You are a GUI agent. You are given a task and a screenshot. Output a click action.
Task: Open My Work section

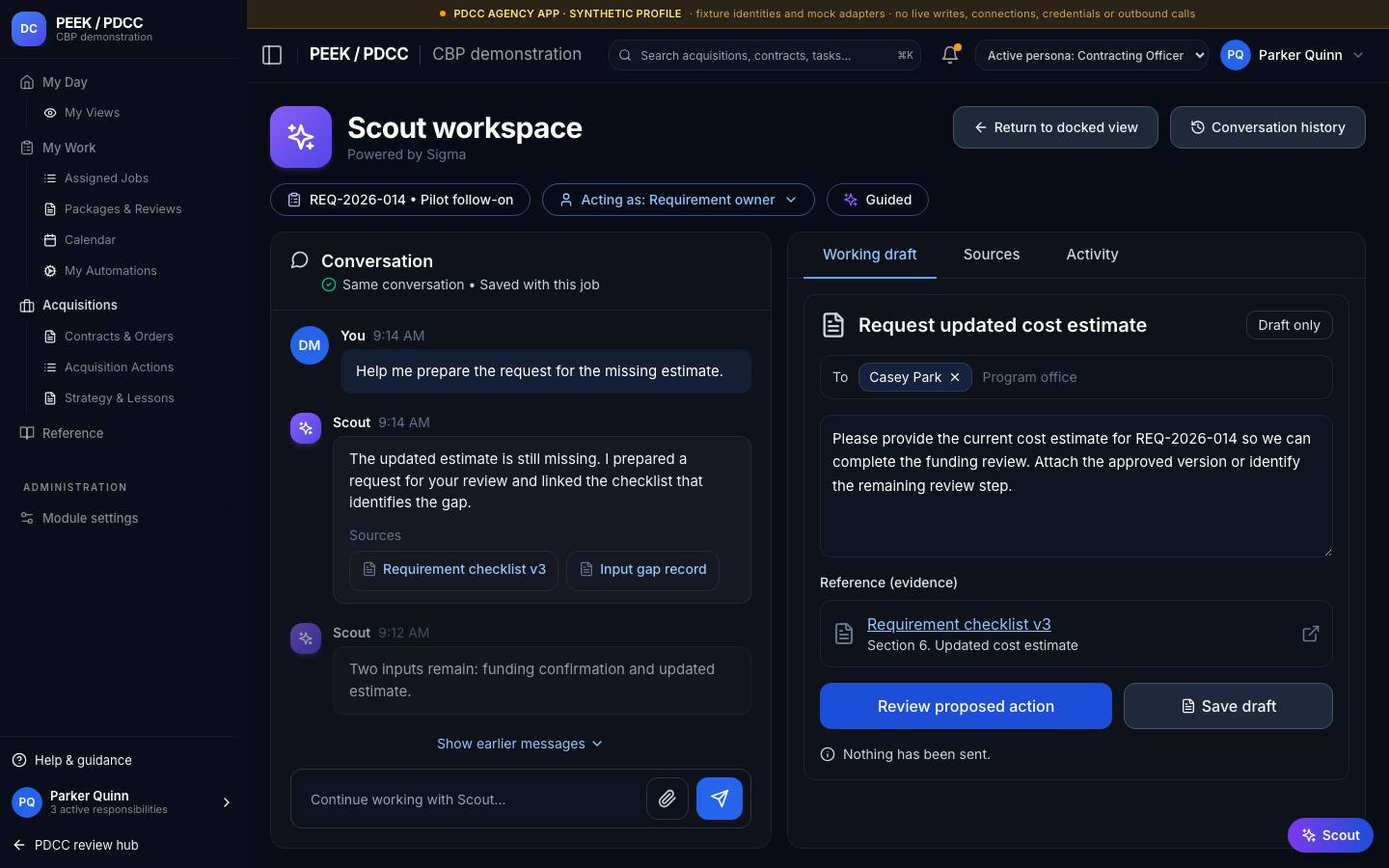(68, 148)
